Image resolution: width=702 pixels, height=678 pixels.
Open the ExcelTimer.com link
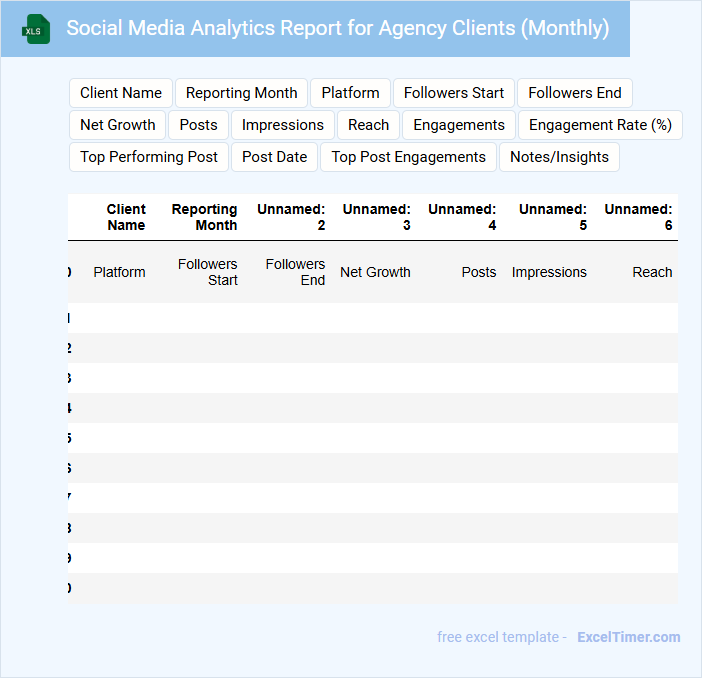[628, 637]
